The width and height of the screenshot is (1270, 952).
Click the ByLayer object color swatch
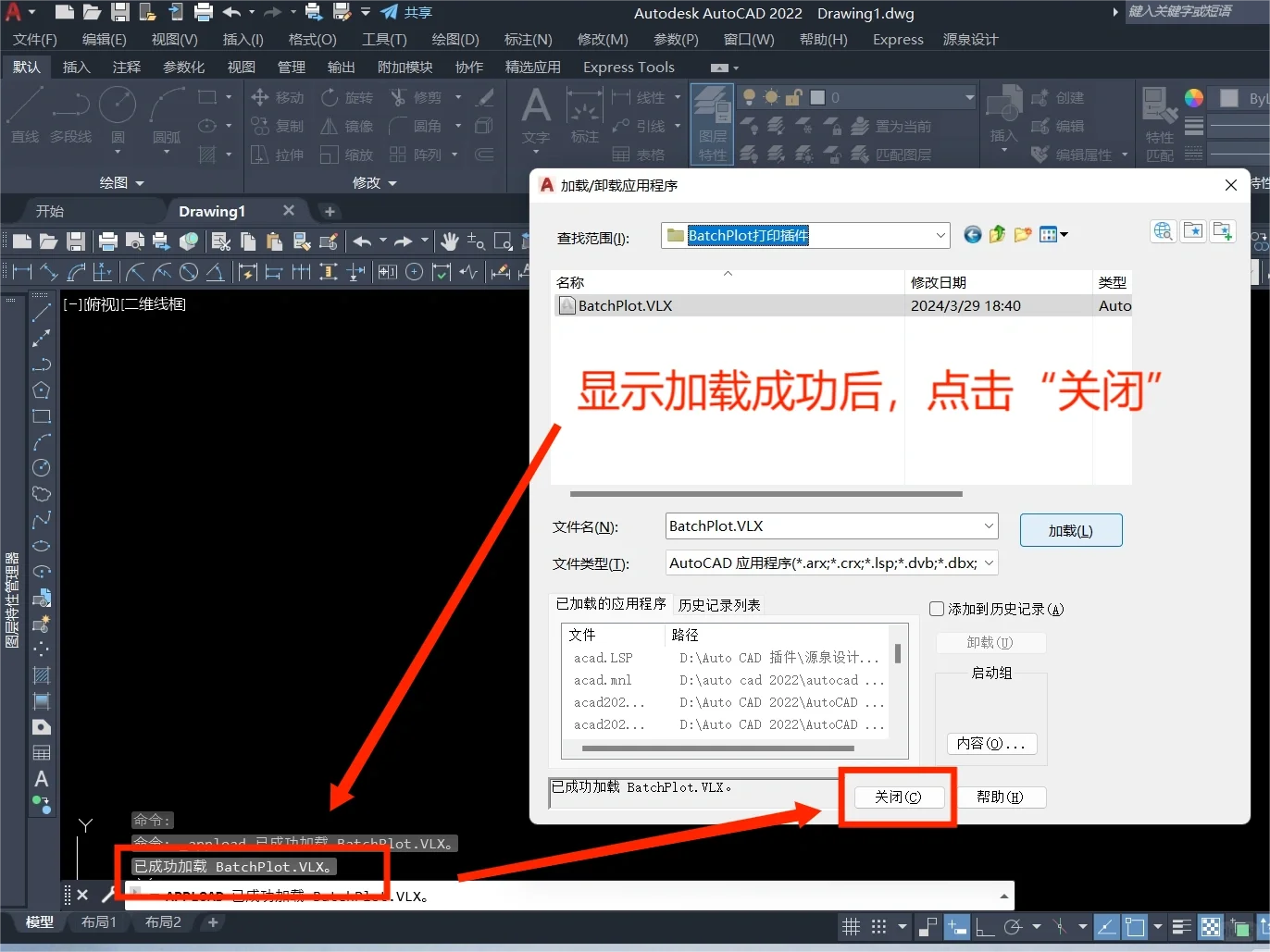(1229, 98)
